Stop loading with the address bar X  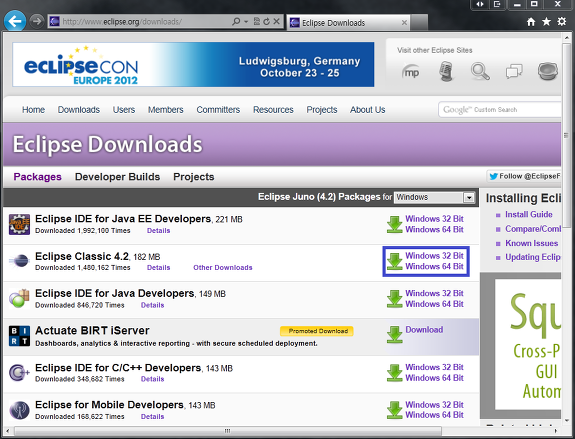[x=276, y=22]
